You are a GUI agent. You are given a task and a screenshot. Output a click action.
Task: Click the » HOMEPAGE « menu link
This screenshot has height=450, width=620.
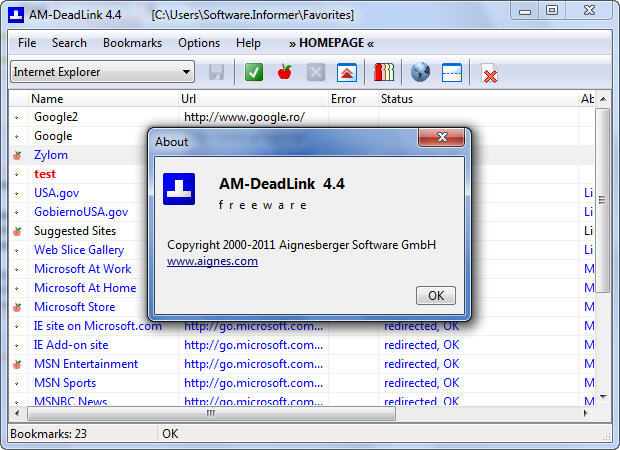(331, 43)
